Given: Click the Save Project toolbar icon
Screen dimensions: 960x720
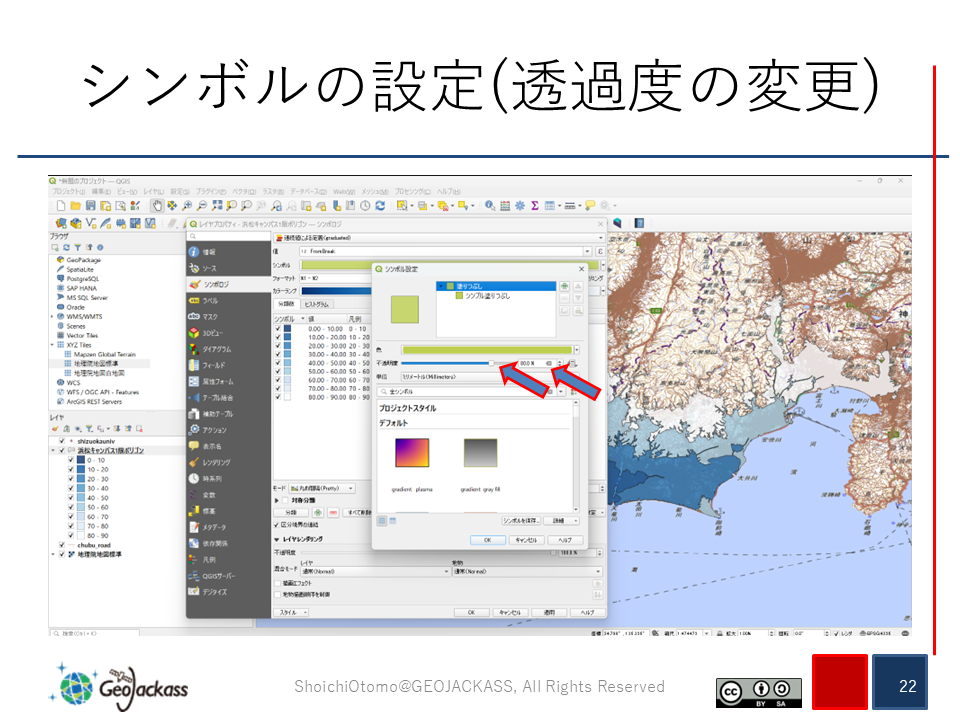Looking at the screenshot, I should point(90,205).
